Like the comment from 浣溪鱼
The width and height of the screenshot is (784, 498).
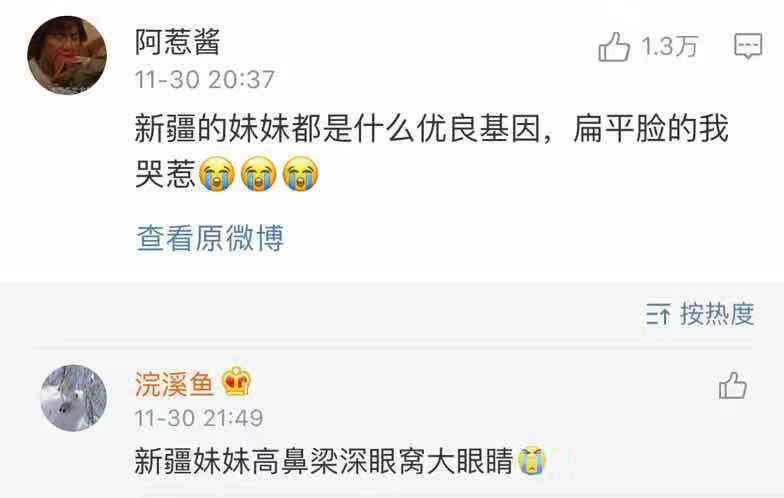pos(732,385)
